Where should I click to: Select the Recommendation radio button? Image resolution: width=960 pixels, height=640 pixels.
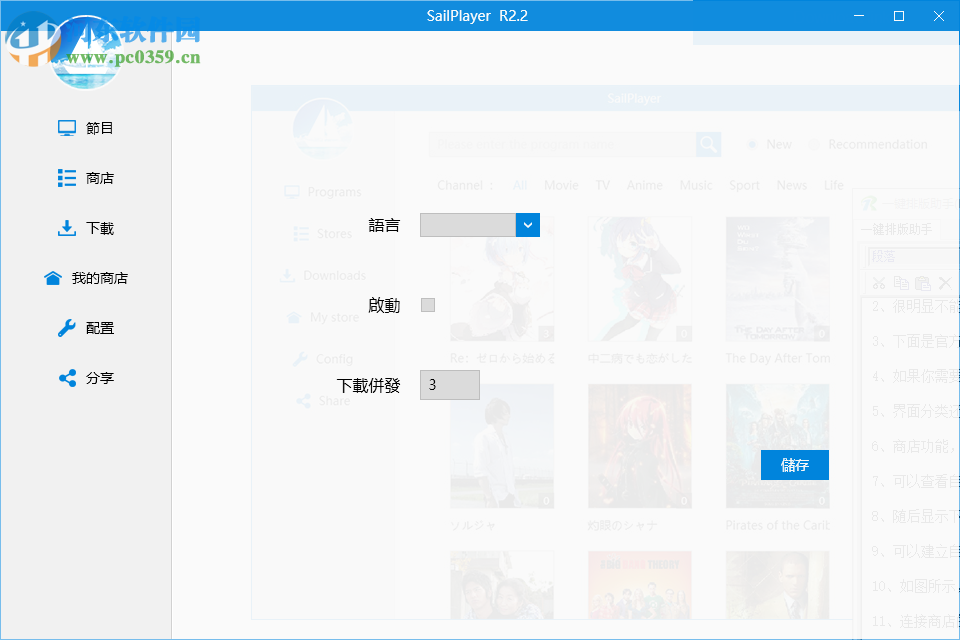[x=815, y=144]
